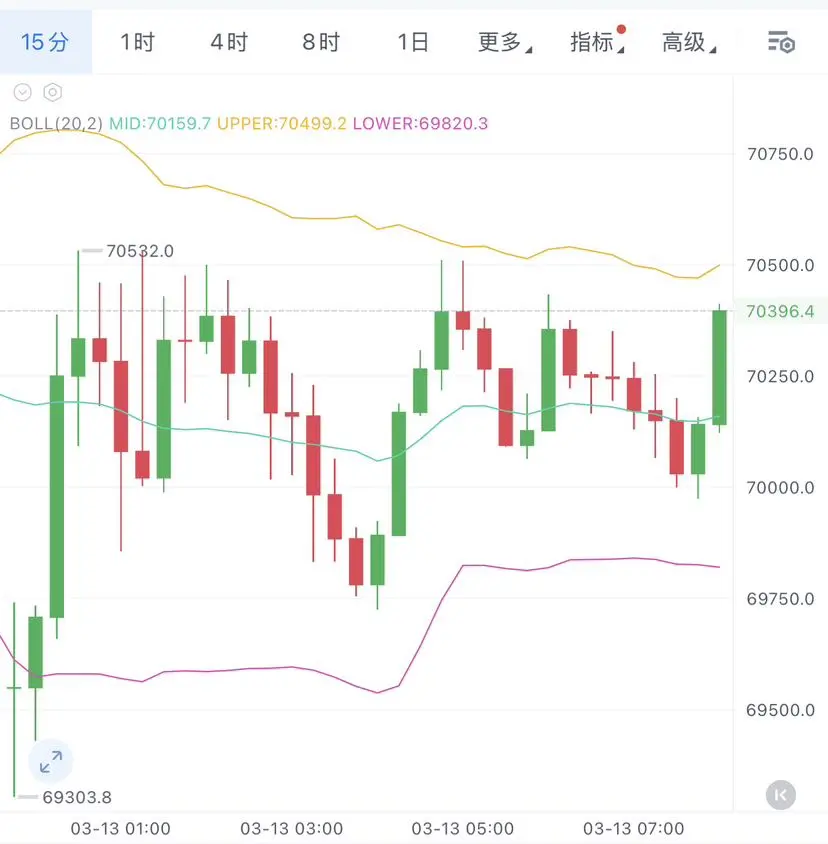Select the latest green candle at 70396.4

pyautogui.click(x=719, y=368)
